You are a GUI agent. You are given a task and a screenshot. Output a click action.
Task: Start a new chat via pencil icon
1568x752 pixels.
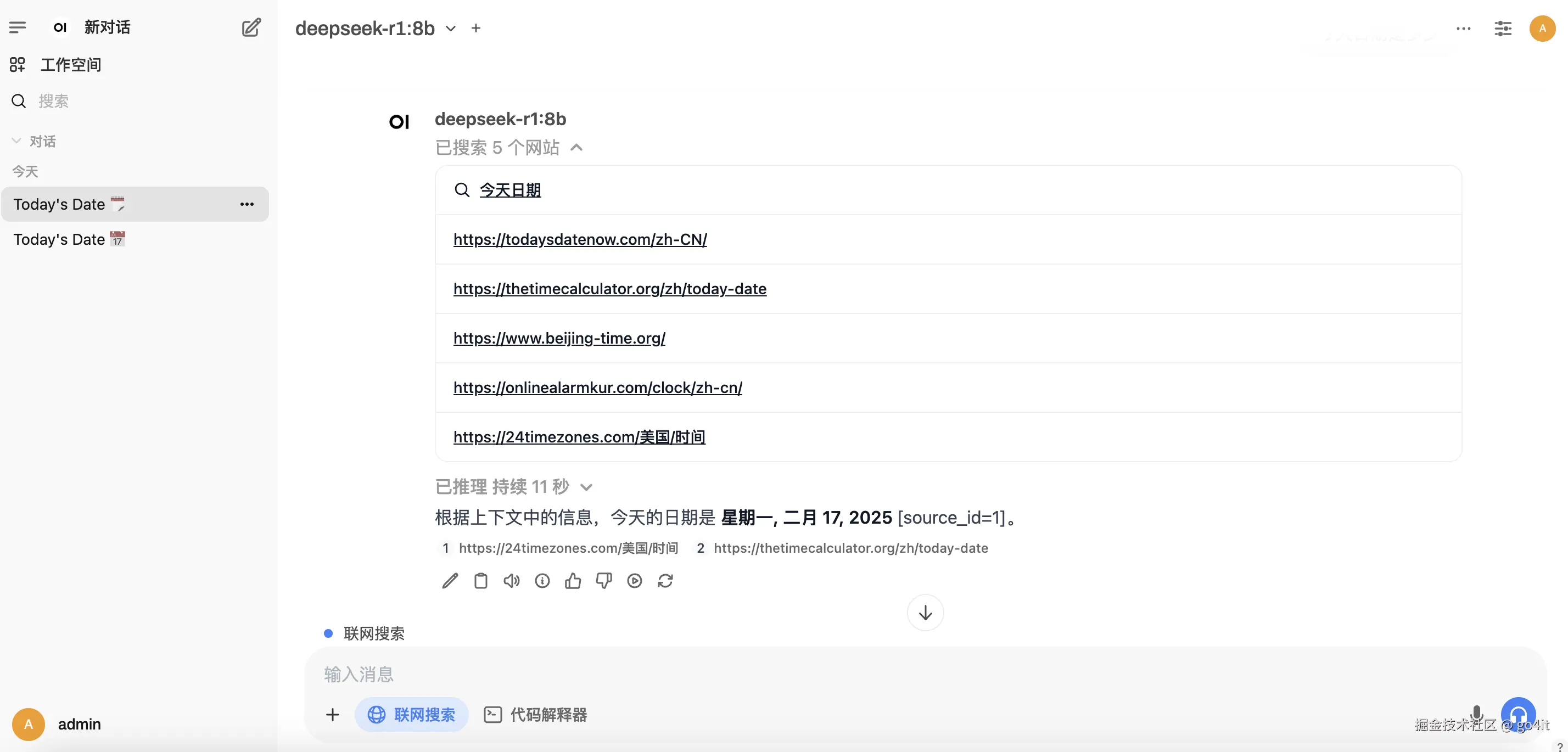coord(251,27)
